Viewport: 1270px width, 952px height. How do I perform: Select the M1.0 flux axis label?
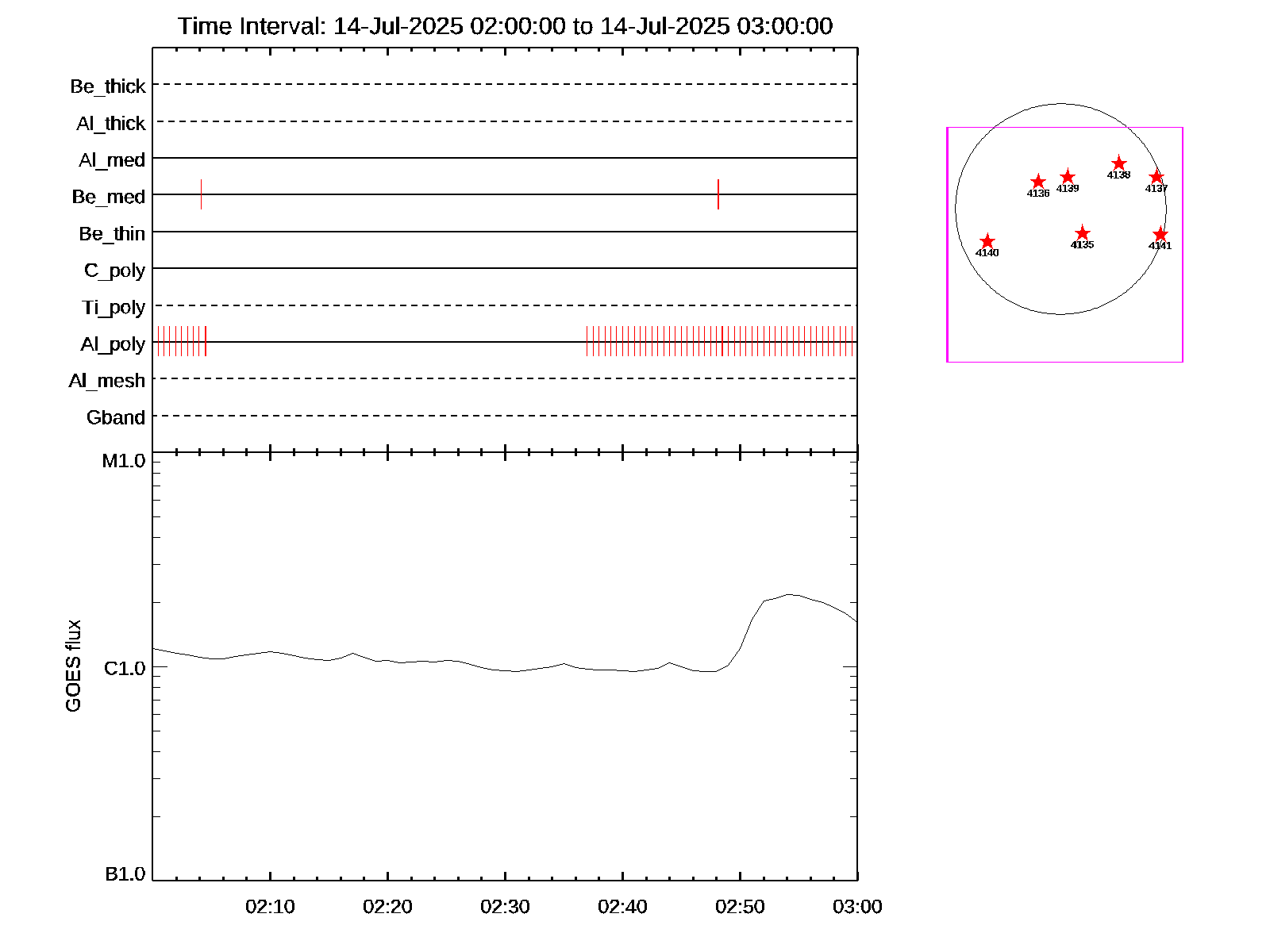click(124, 461)
